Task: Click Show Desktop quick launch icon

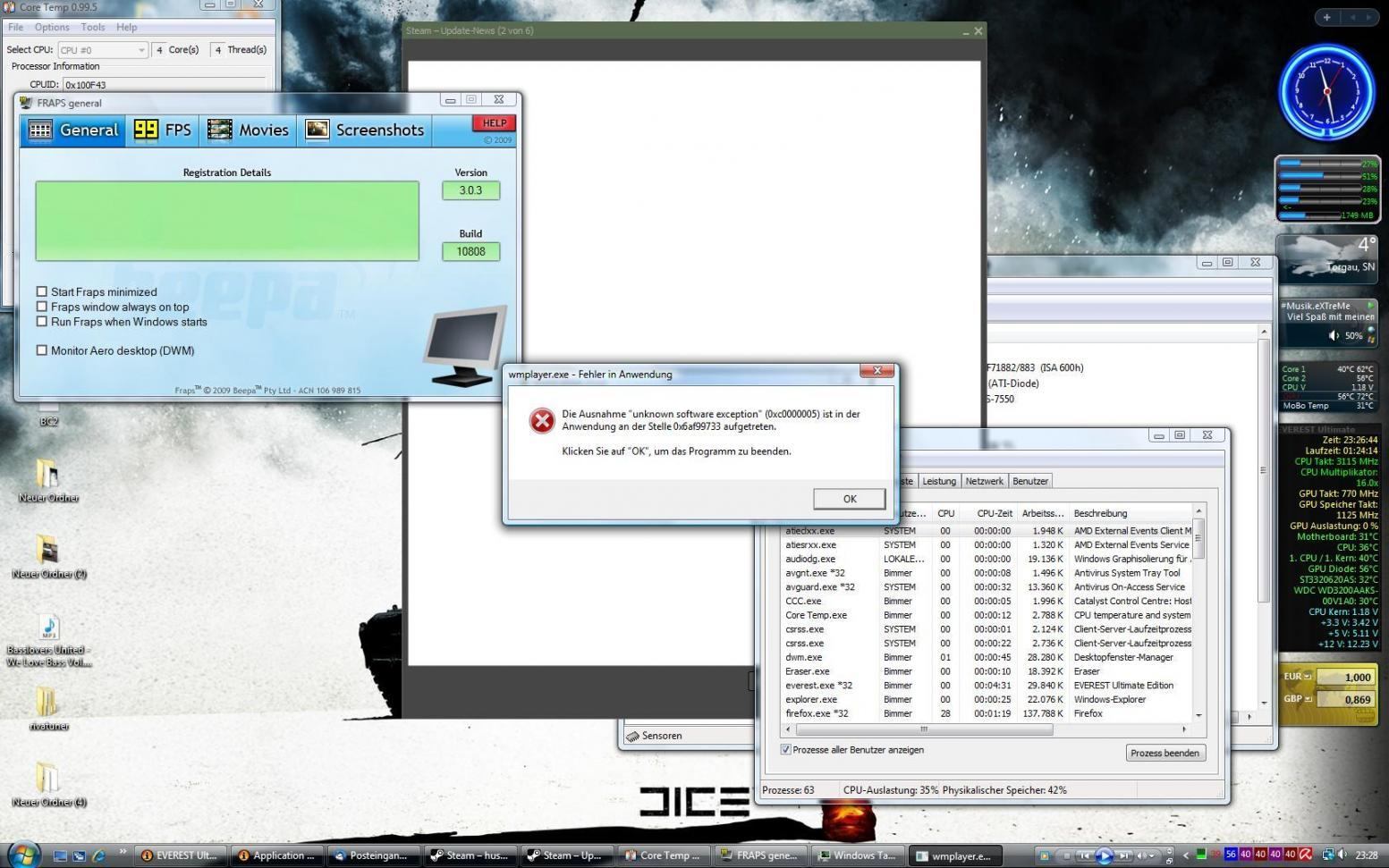Action: point(60,855)
